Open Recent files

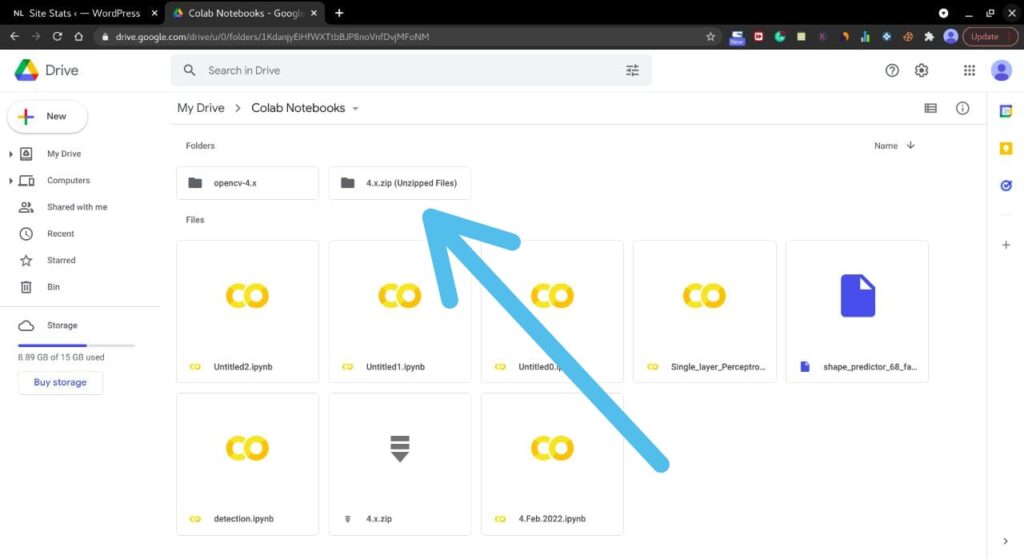click(60, 234)
